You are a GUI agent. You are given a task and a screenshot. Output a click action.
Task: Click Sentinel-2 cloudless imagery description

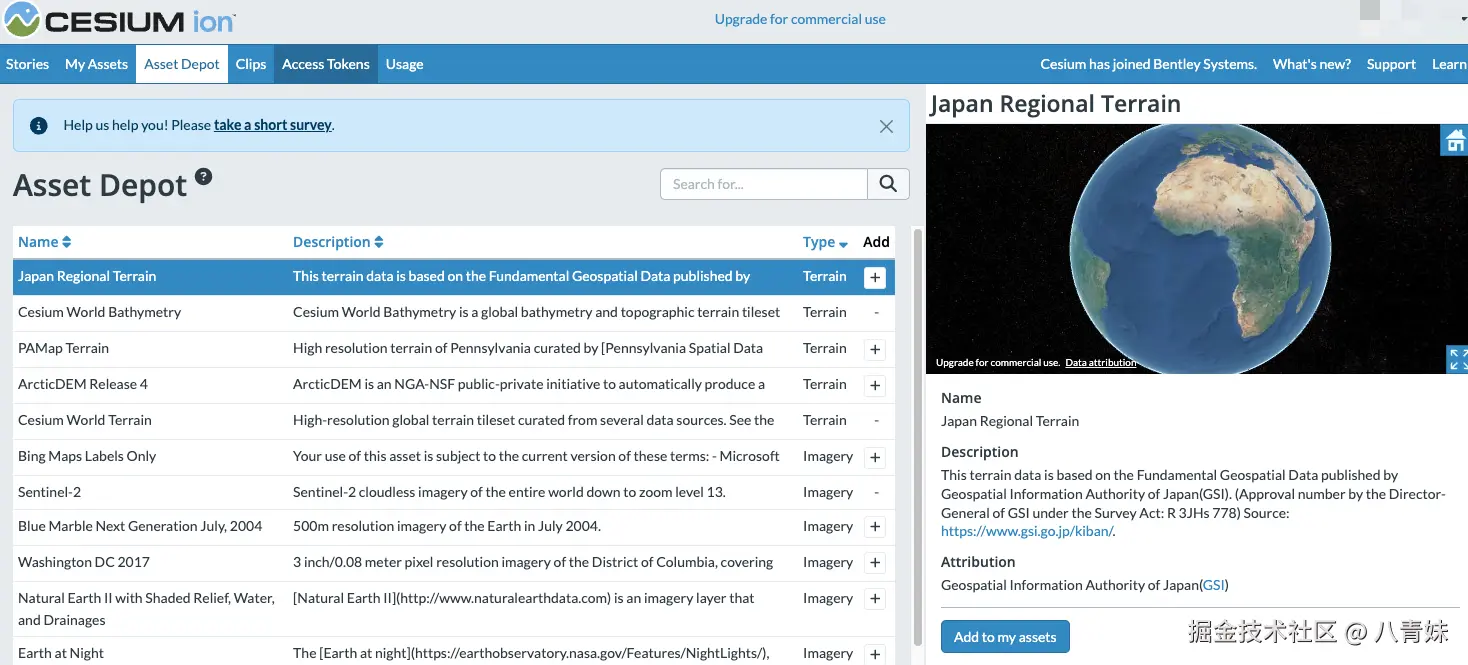coord(509,492)
